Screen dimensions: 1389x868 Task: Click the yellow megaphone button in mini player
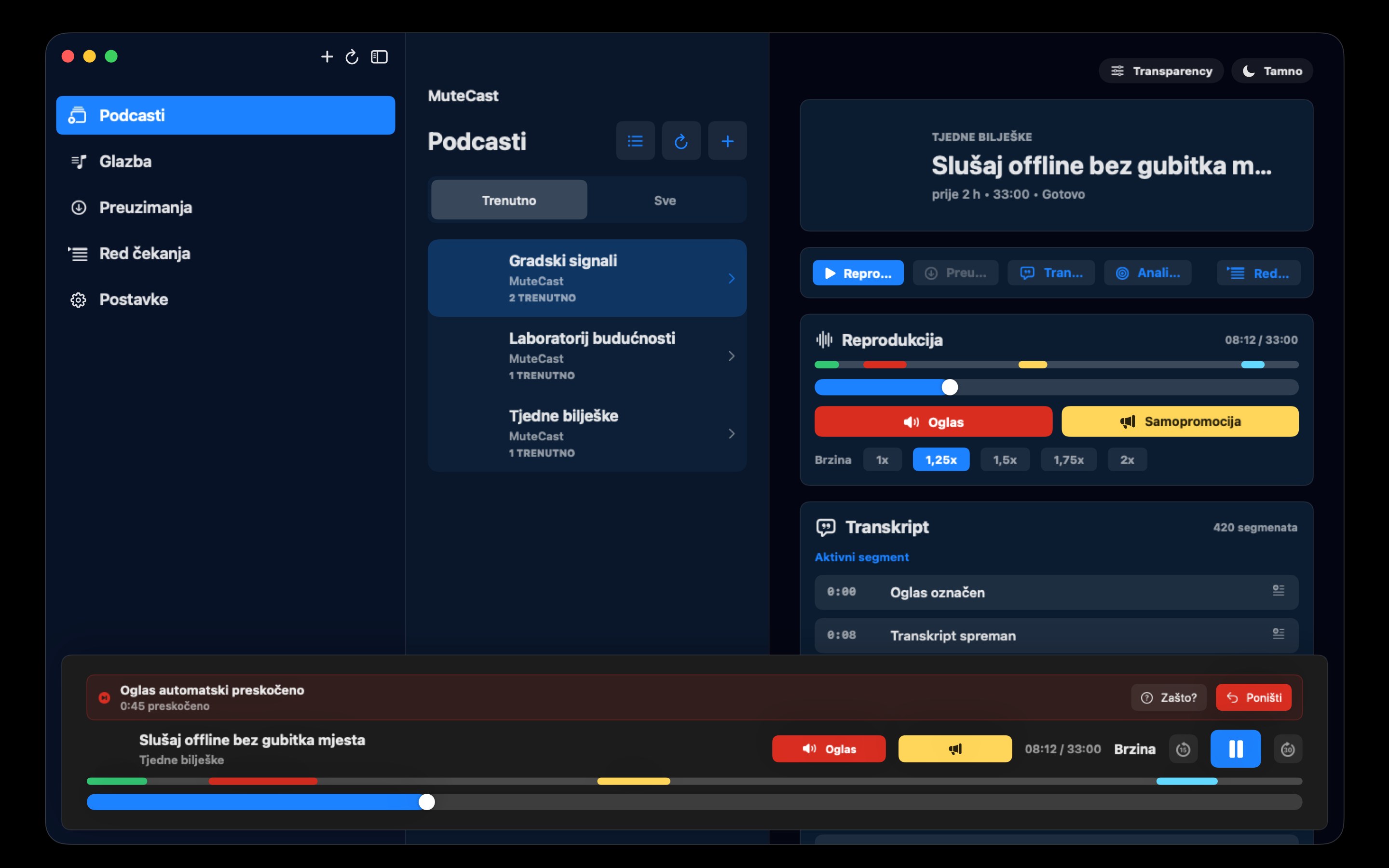954,748
